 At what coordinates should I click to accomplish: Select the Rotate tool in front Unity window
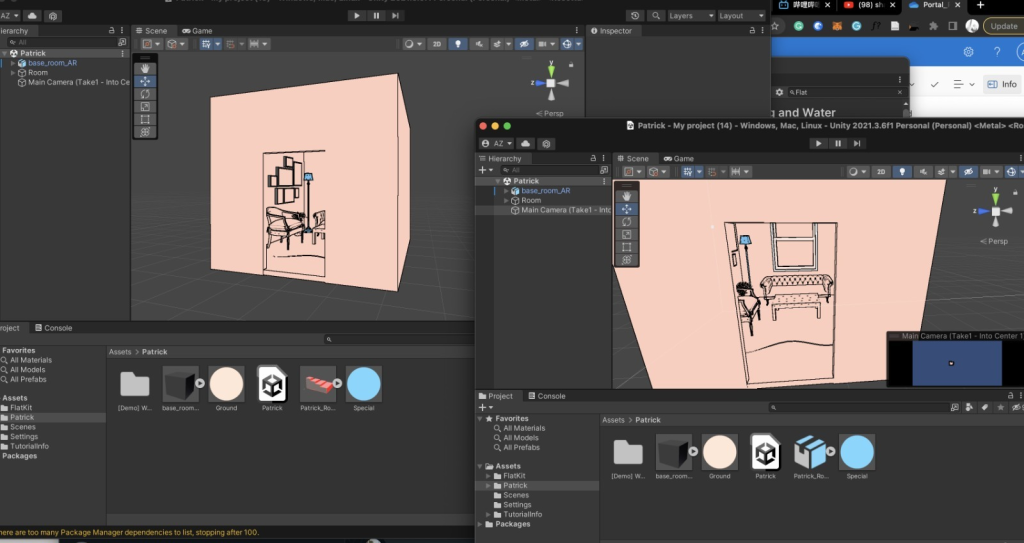[626, 222]
